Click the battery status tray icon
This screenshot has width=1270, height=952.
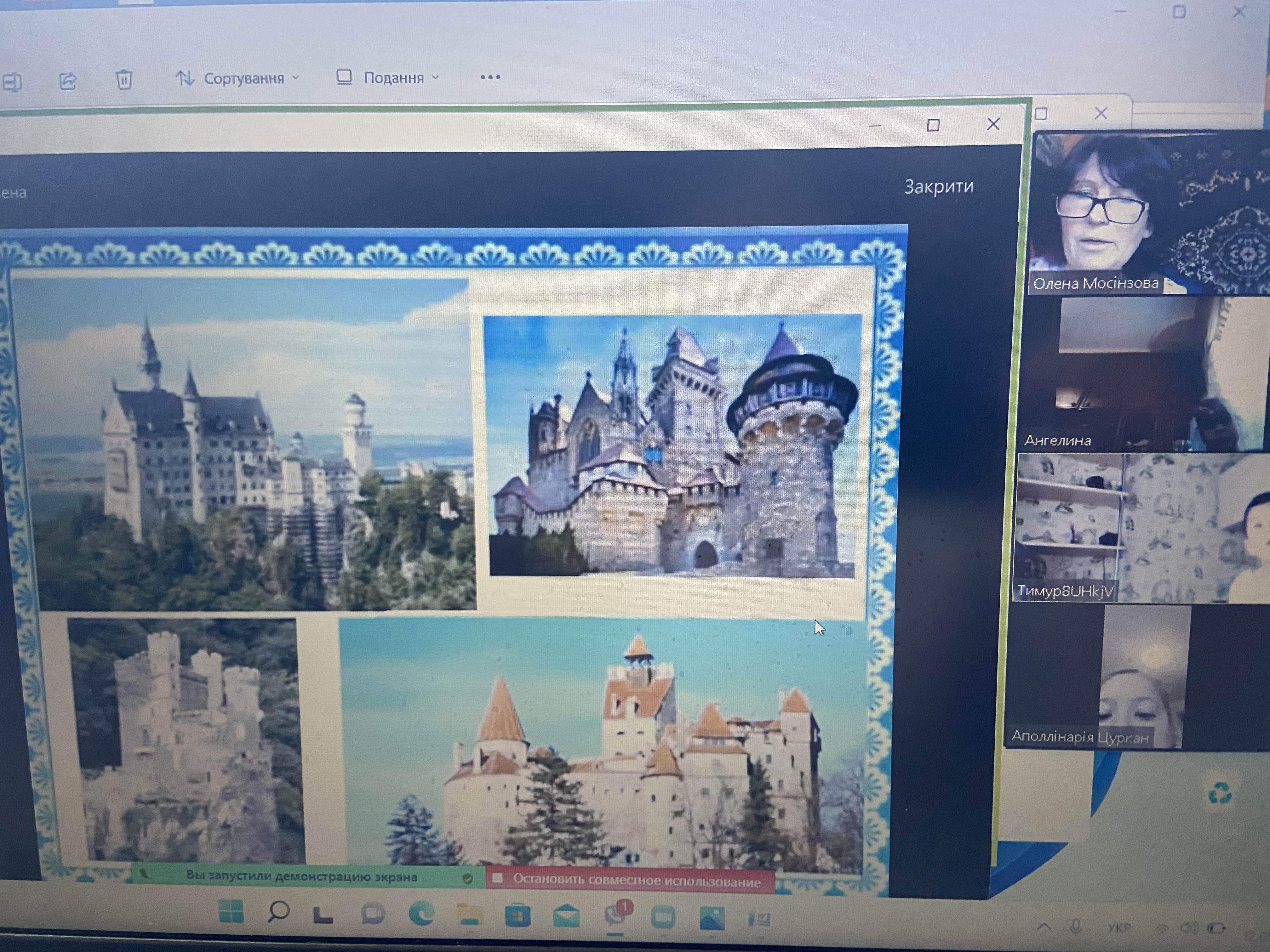tap(1216, 928)
